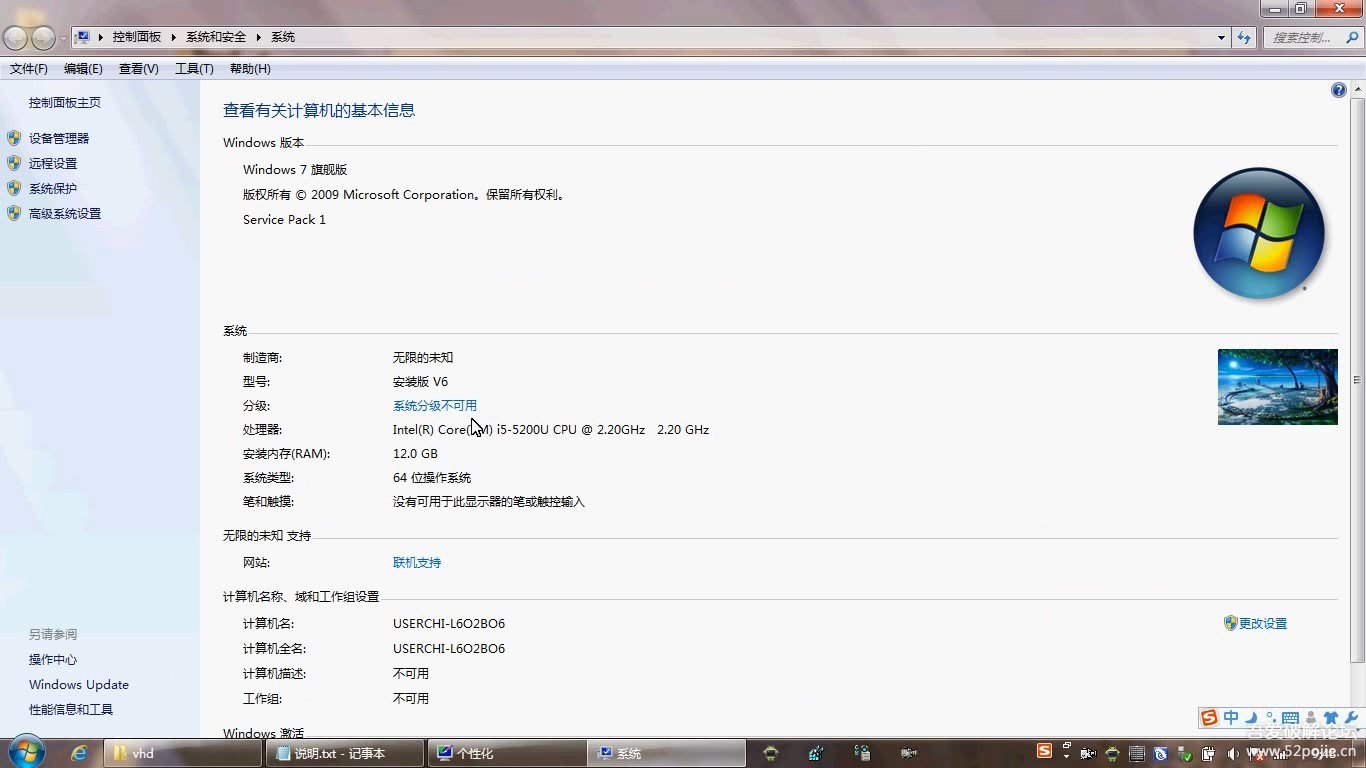The image size is (1366, 768).
Task: Launch Internet Explorer from the taskbar
Action: [x=79, y=753]
